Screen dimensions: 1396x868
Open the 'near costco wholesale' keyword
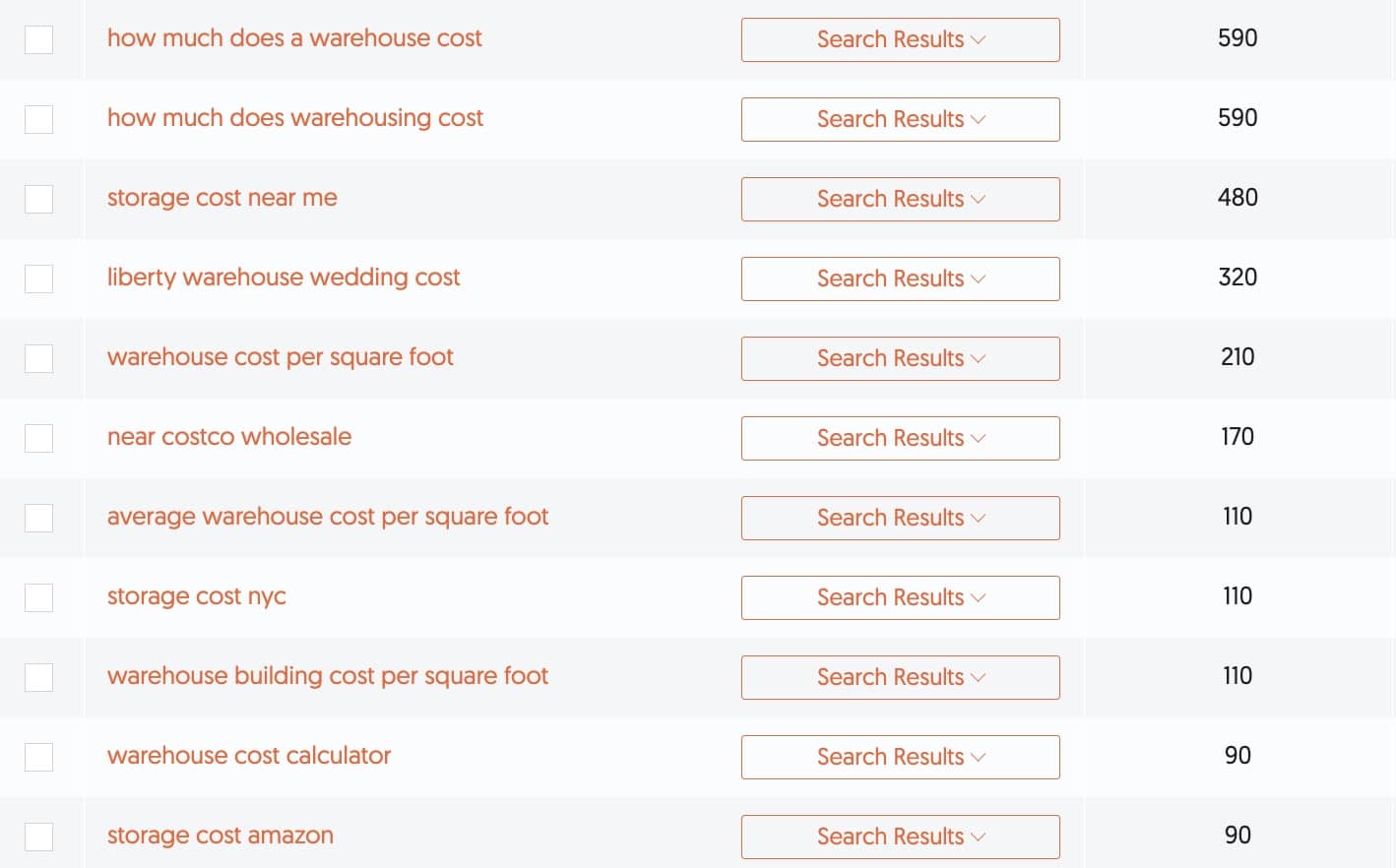tap(229, 437)
